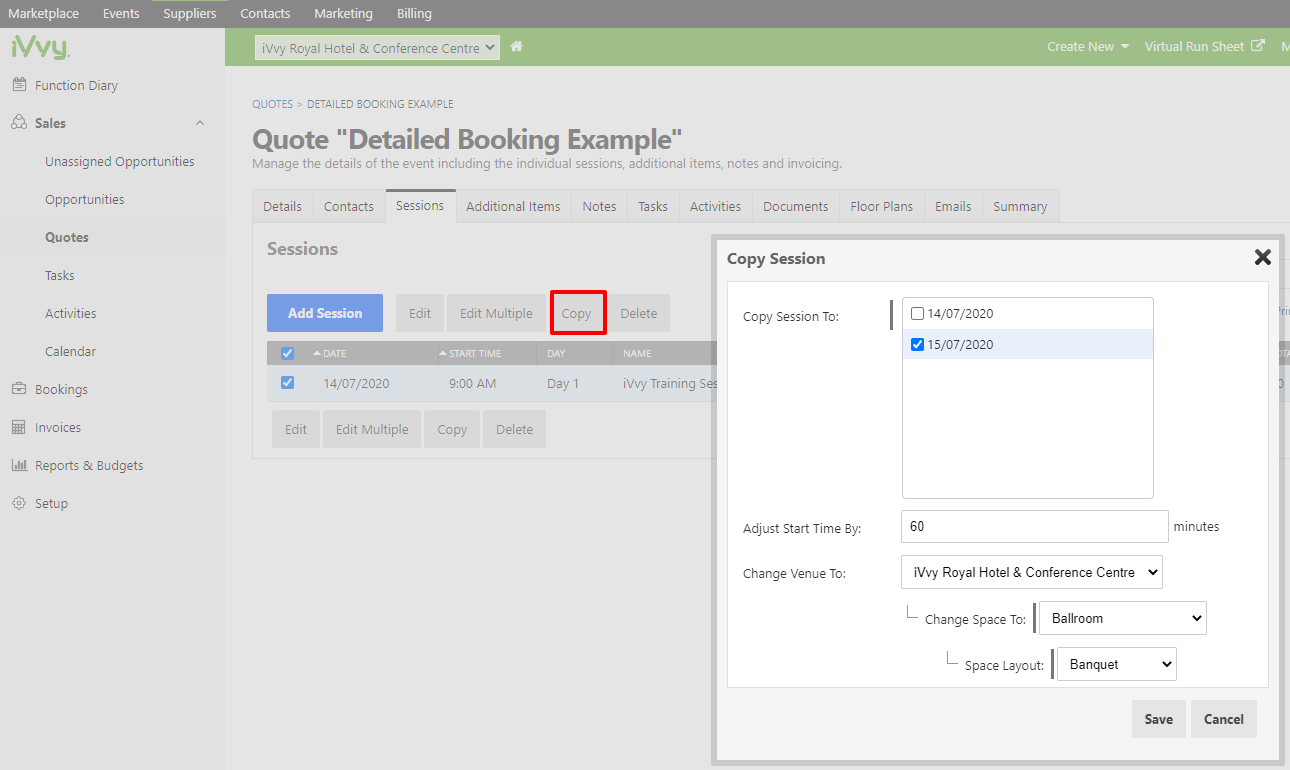The width and height of the screenshot is (1290, 770).
Task: Toggle the select-all checkbox in sessions header
Action: [x=288, y=353]
